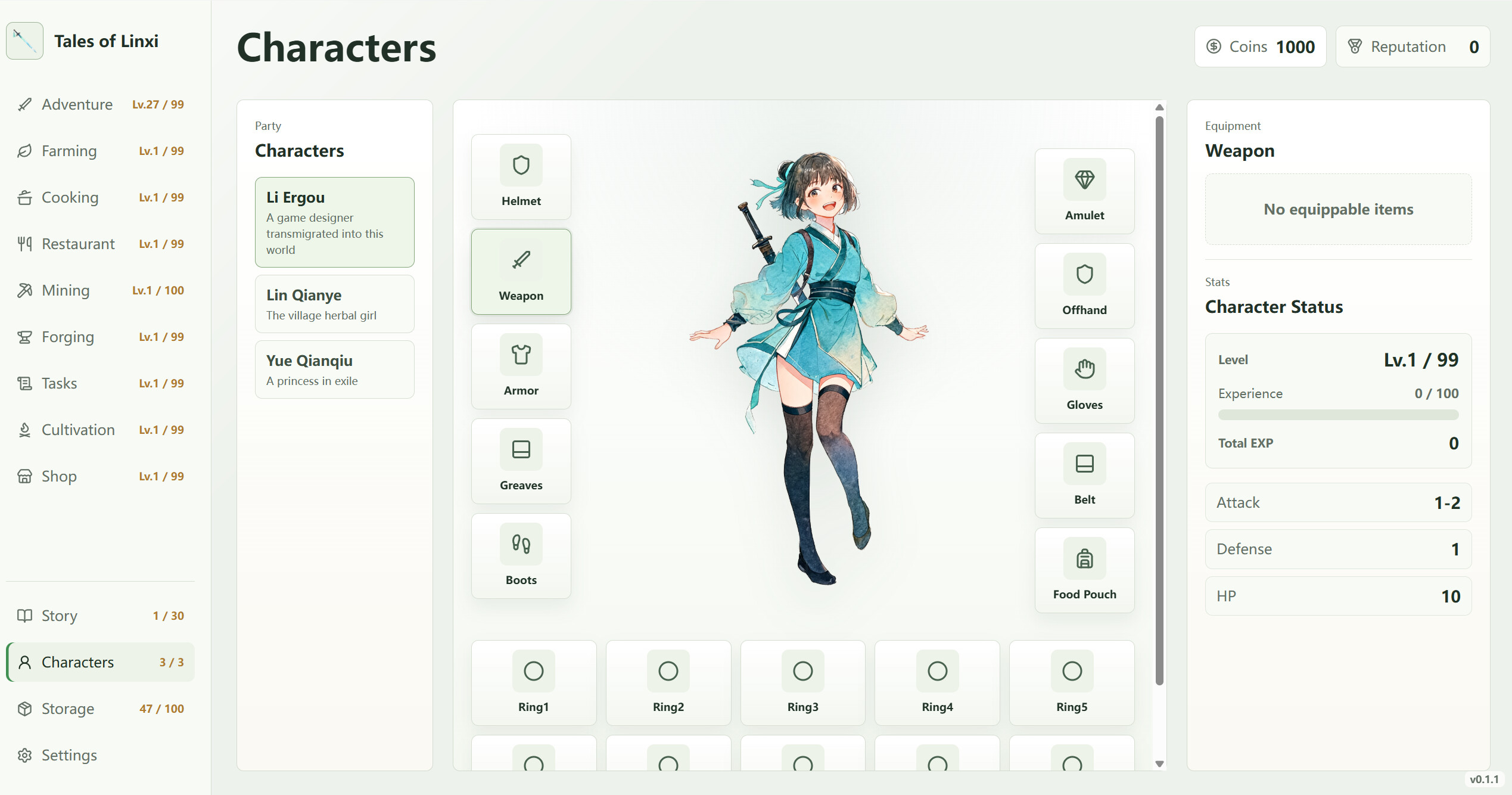Select the Li Ergou character card

coord(334,222)
